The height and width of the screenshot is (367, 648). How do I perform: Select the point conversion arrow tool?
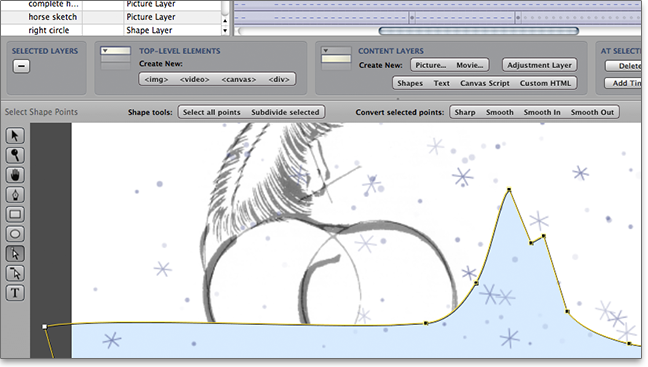tap(15, 273)
